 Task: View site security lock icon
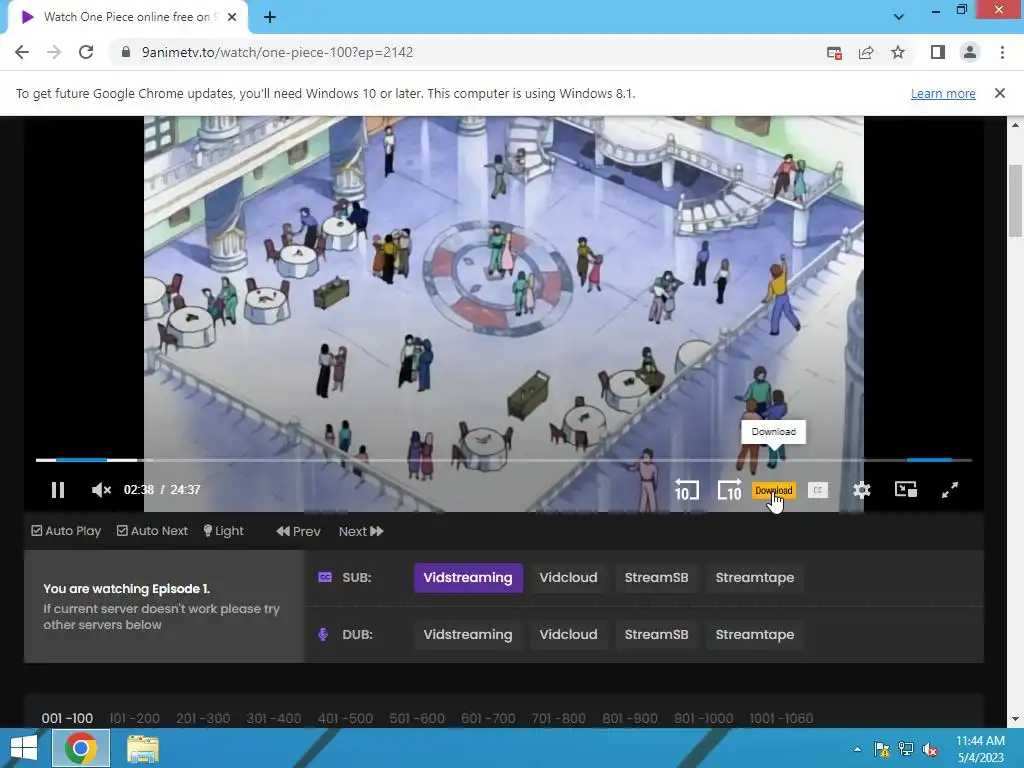[x=125, y=52]
